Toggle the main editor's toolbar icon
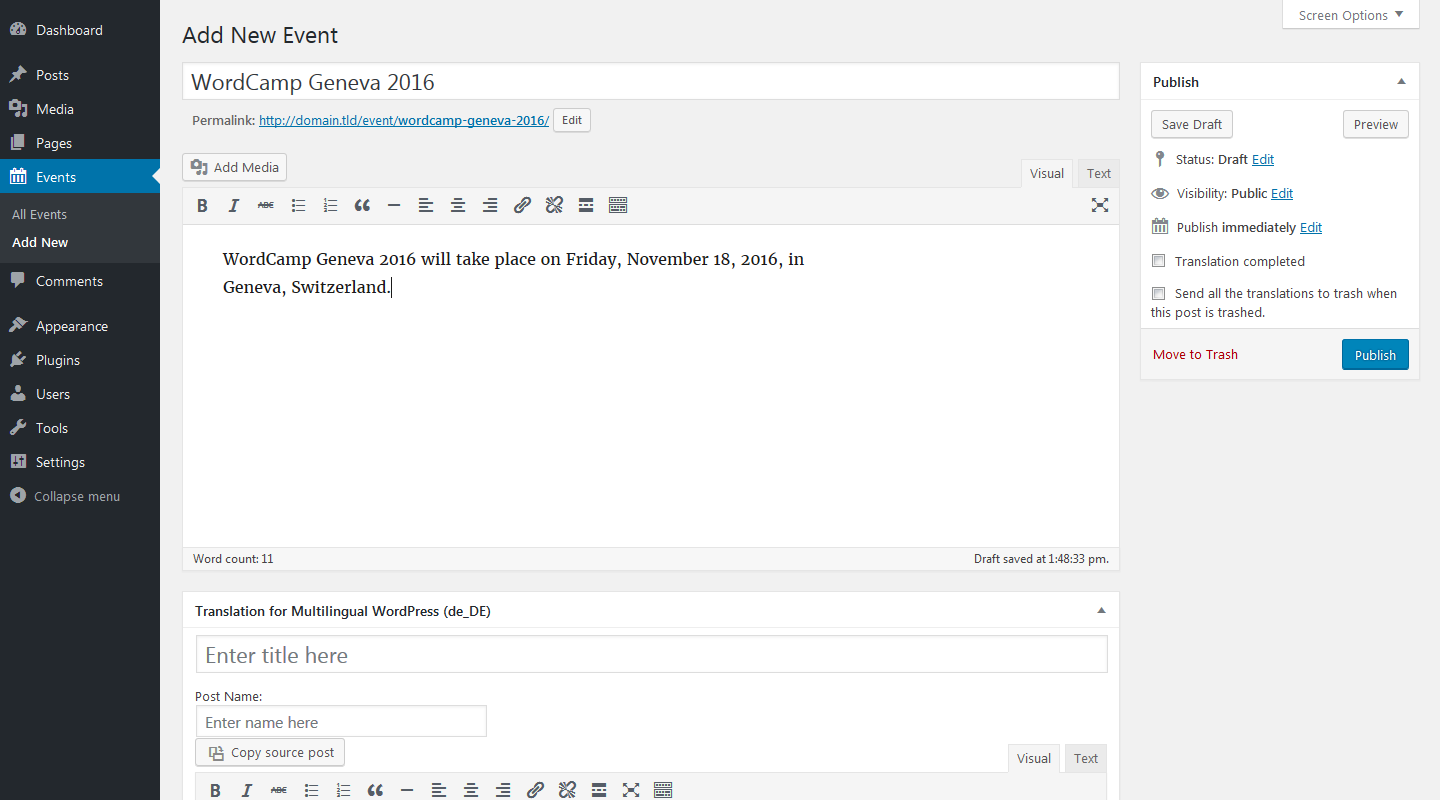 coord(618,206)
